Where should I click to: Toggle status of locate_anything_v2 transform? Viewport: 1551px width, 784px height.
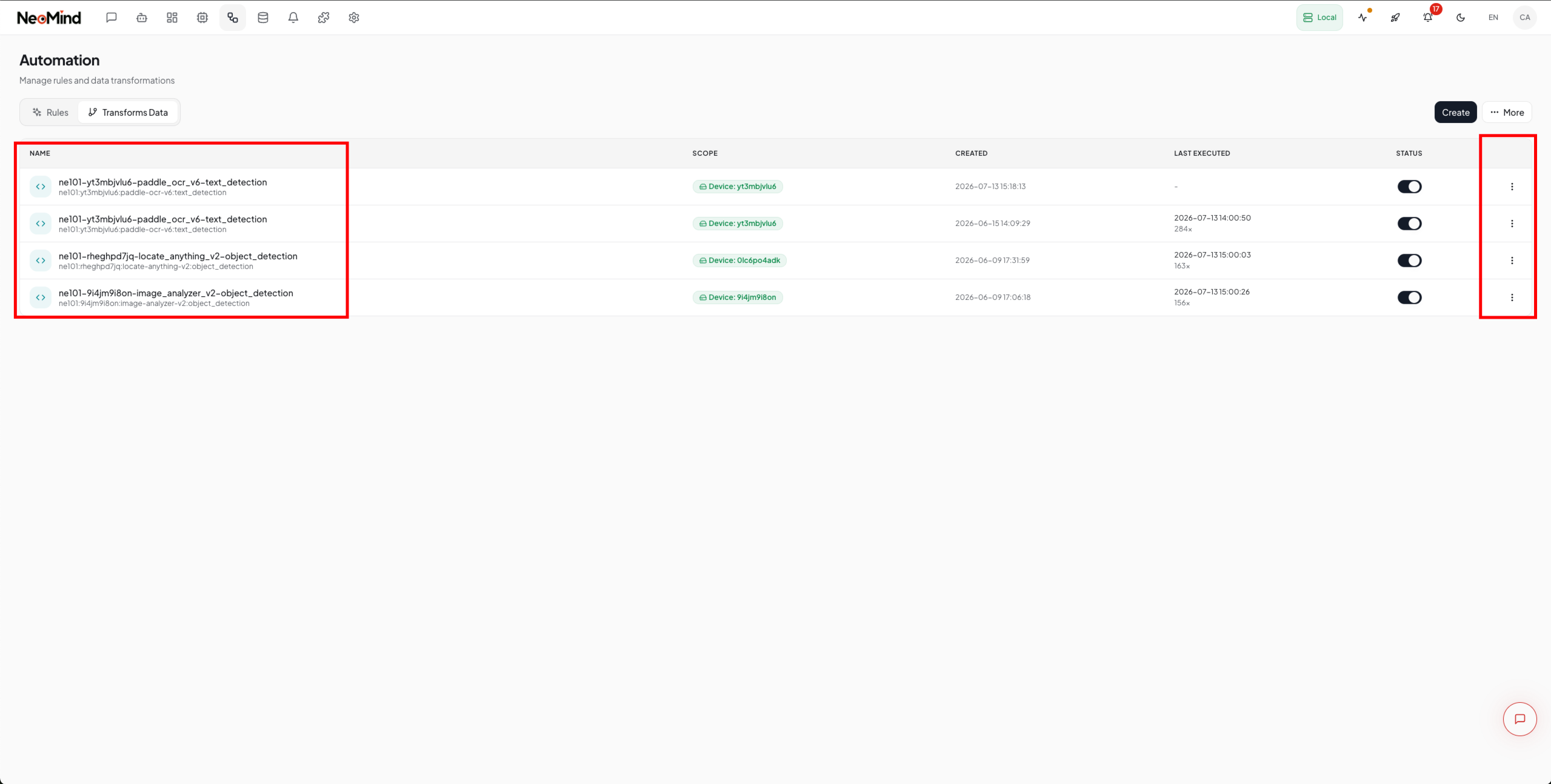1410,261
